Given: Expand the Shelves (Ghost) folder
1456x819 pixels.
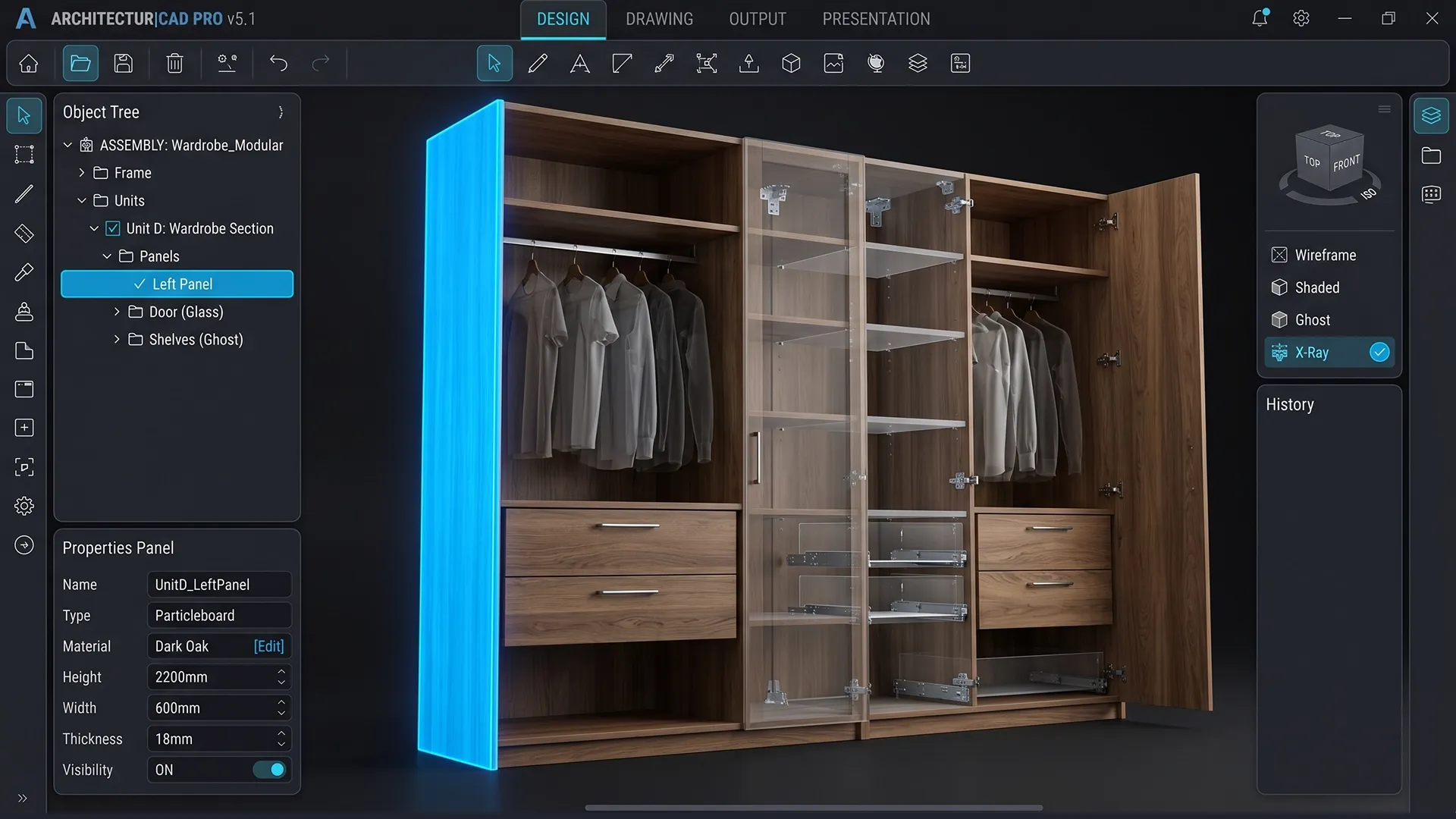Looking at the screenshot, I should tap(118, 340).
